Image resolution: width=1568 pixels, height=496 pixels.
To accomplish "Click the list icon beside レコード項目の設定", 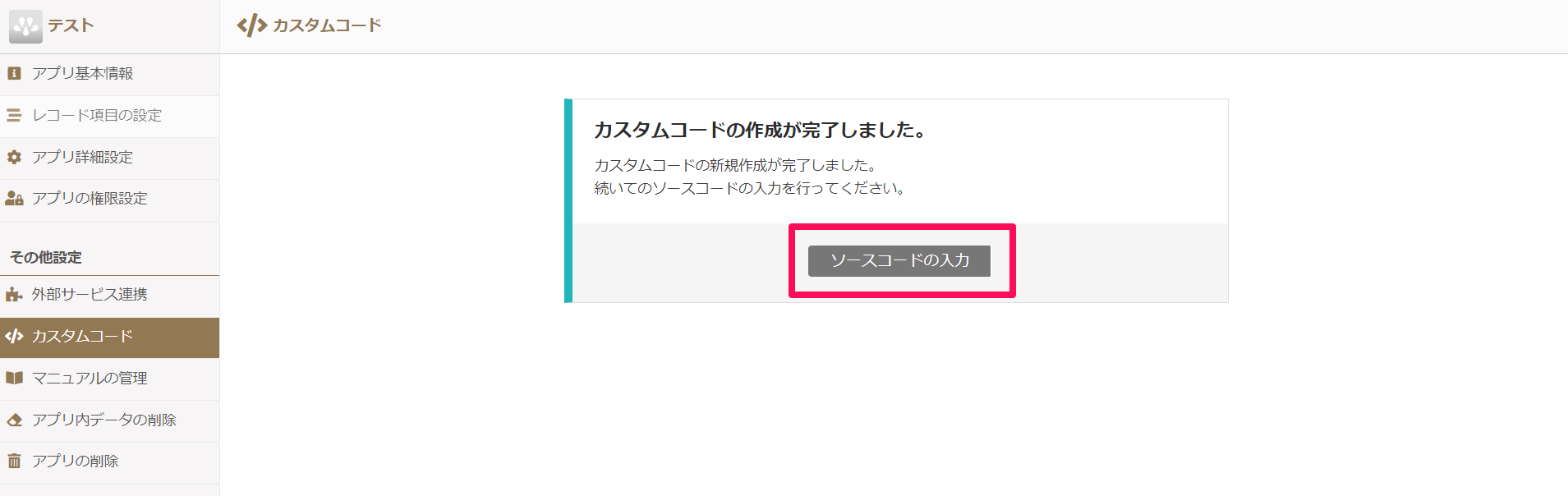I will point(14,116).
